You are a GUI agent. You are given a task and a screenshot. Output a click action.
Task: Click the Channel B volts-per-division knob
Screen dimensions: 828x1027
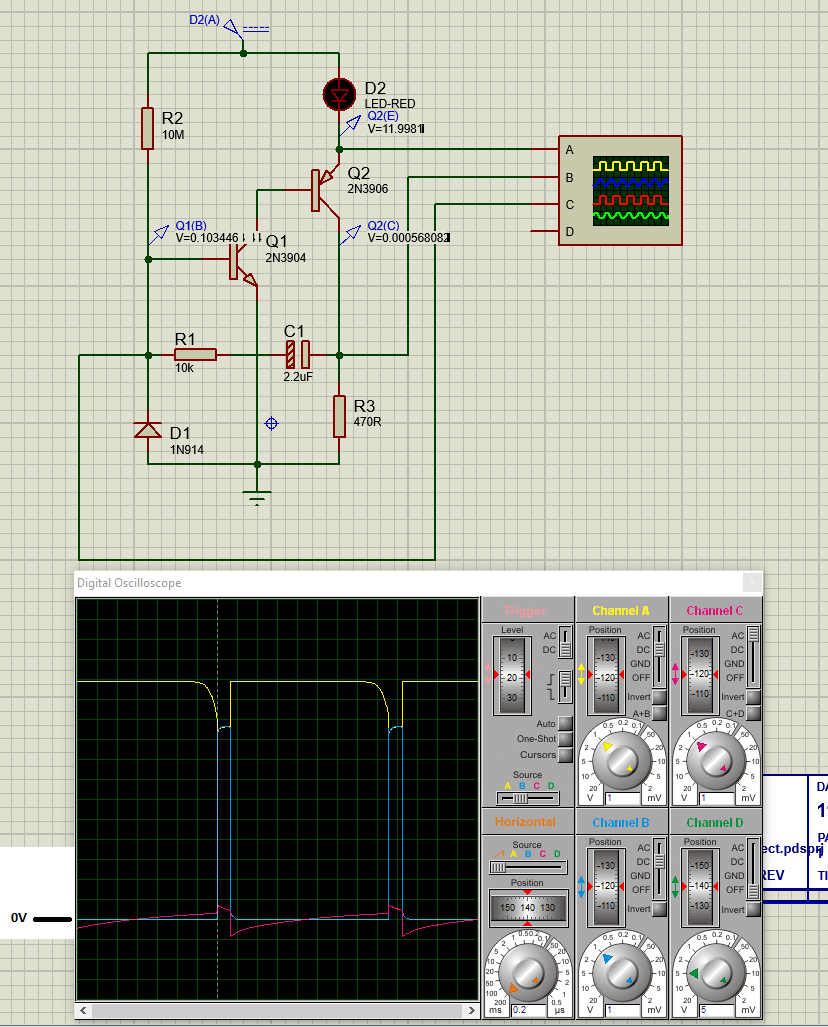(x=620, y=972)
